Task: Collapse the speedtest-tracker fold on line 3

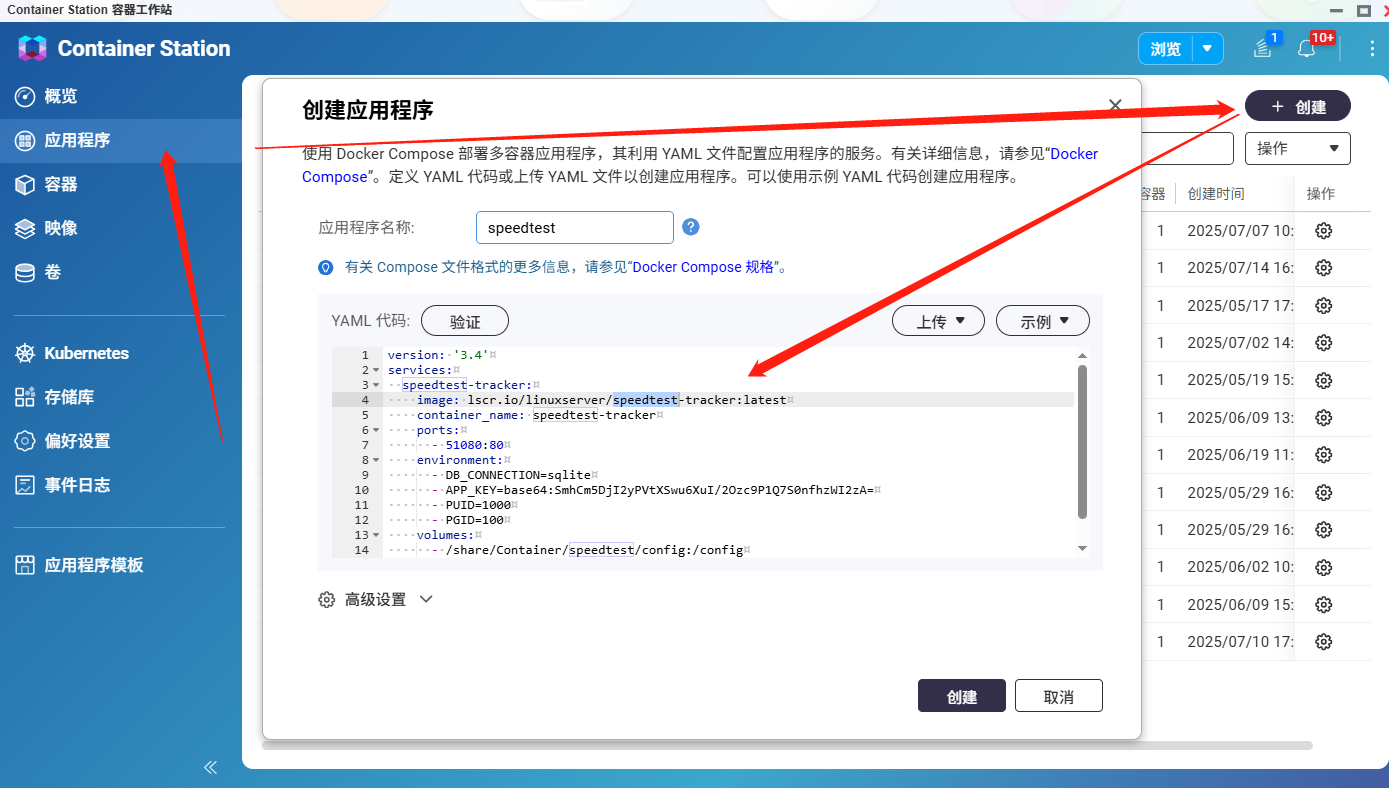Action: [x=375, y=385]
